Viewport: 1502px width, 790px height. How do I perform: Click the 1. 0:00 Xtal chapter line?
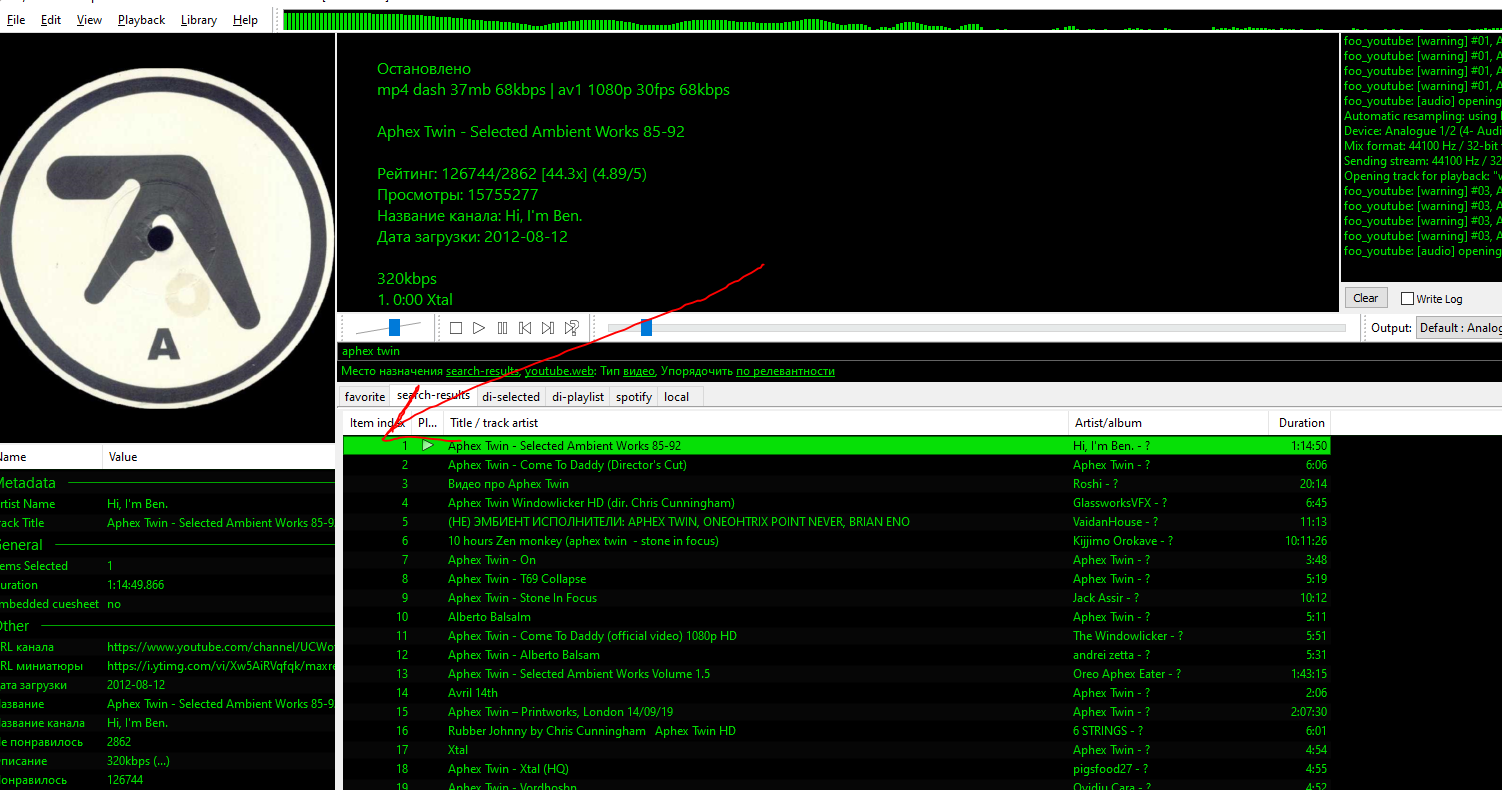pyautogui.click(x=415, y=300)
